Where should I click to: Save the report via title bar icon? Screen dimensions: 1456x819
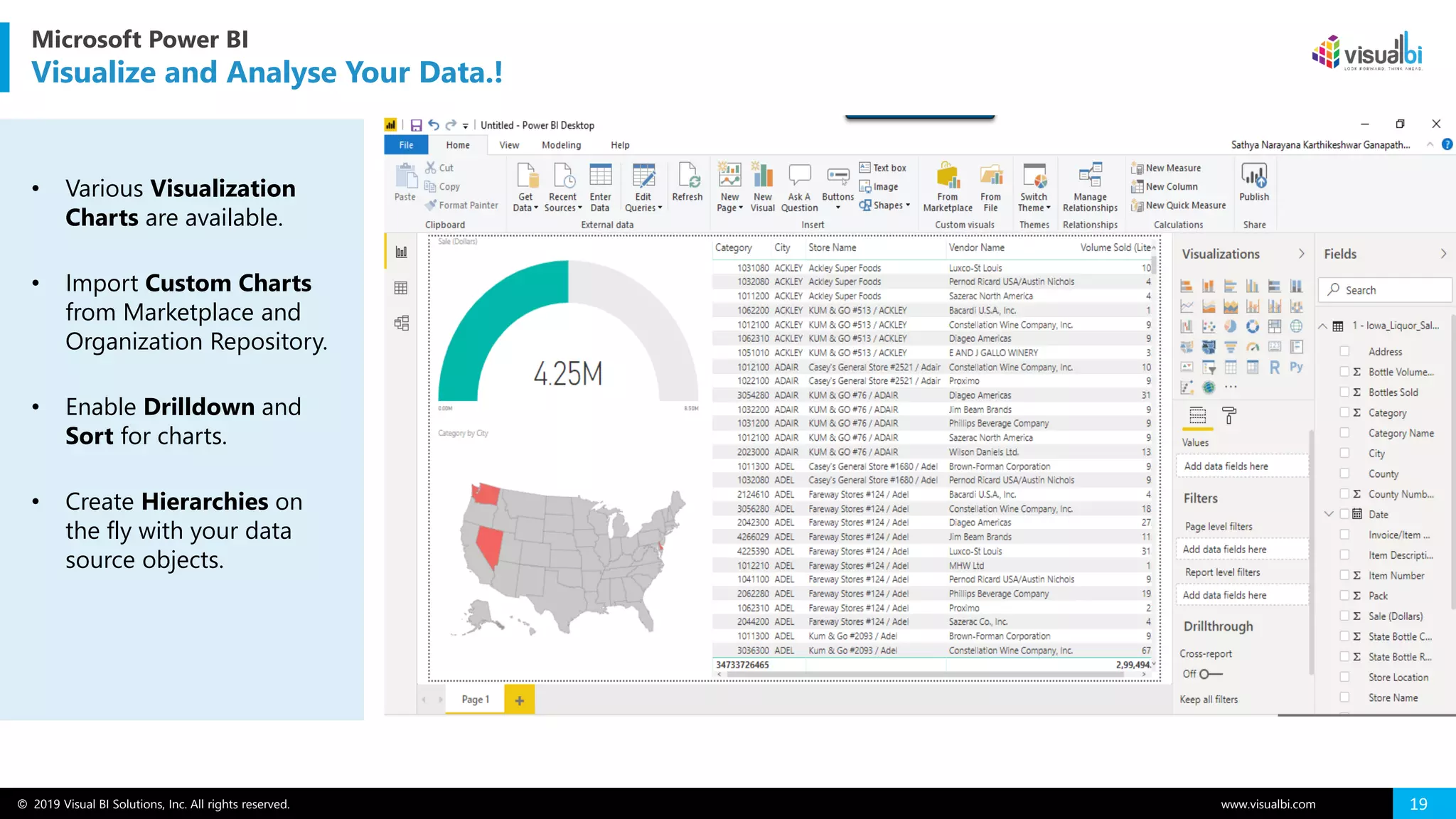417,125
